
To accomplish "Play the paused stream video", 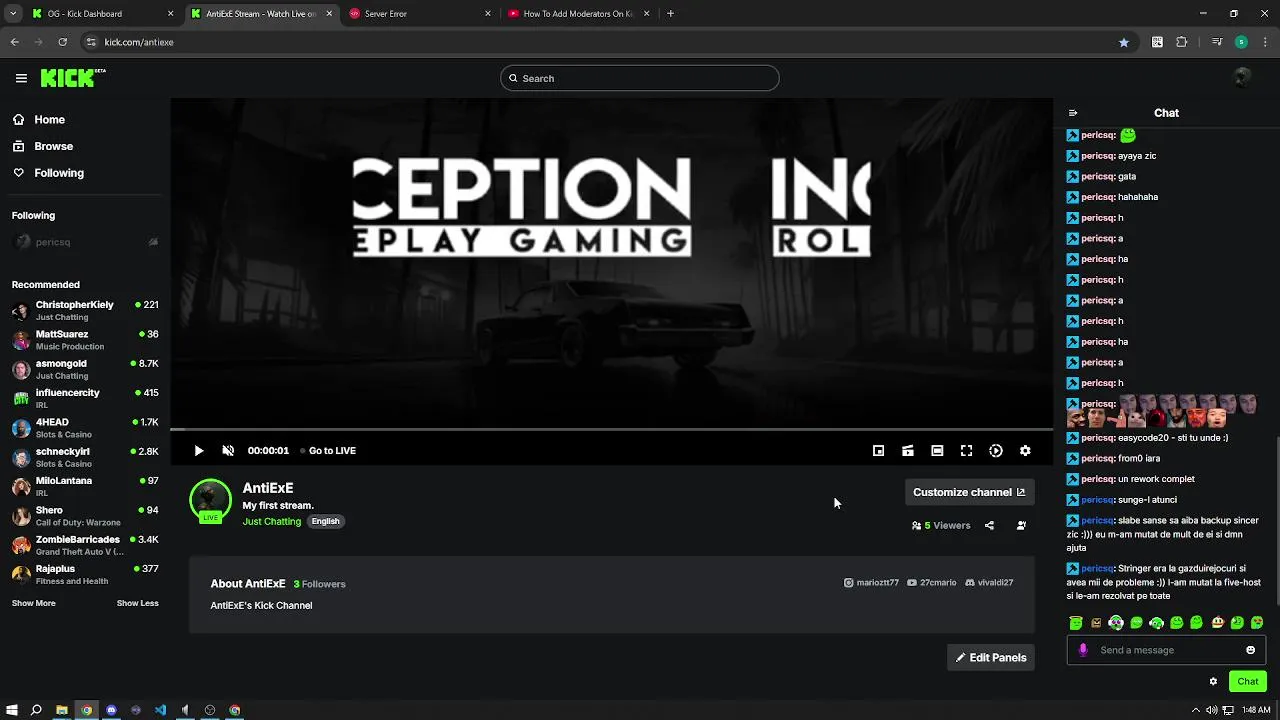I will coord(198,451).
